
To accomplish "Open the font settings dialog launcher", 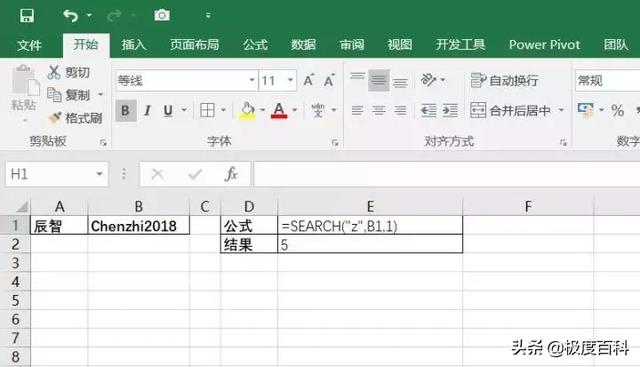I will click(335, 142).
